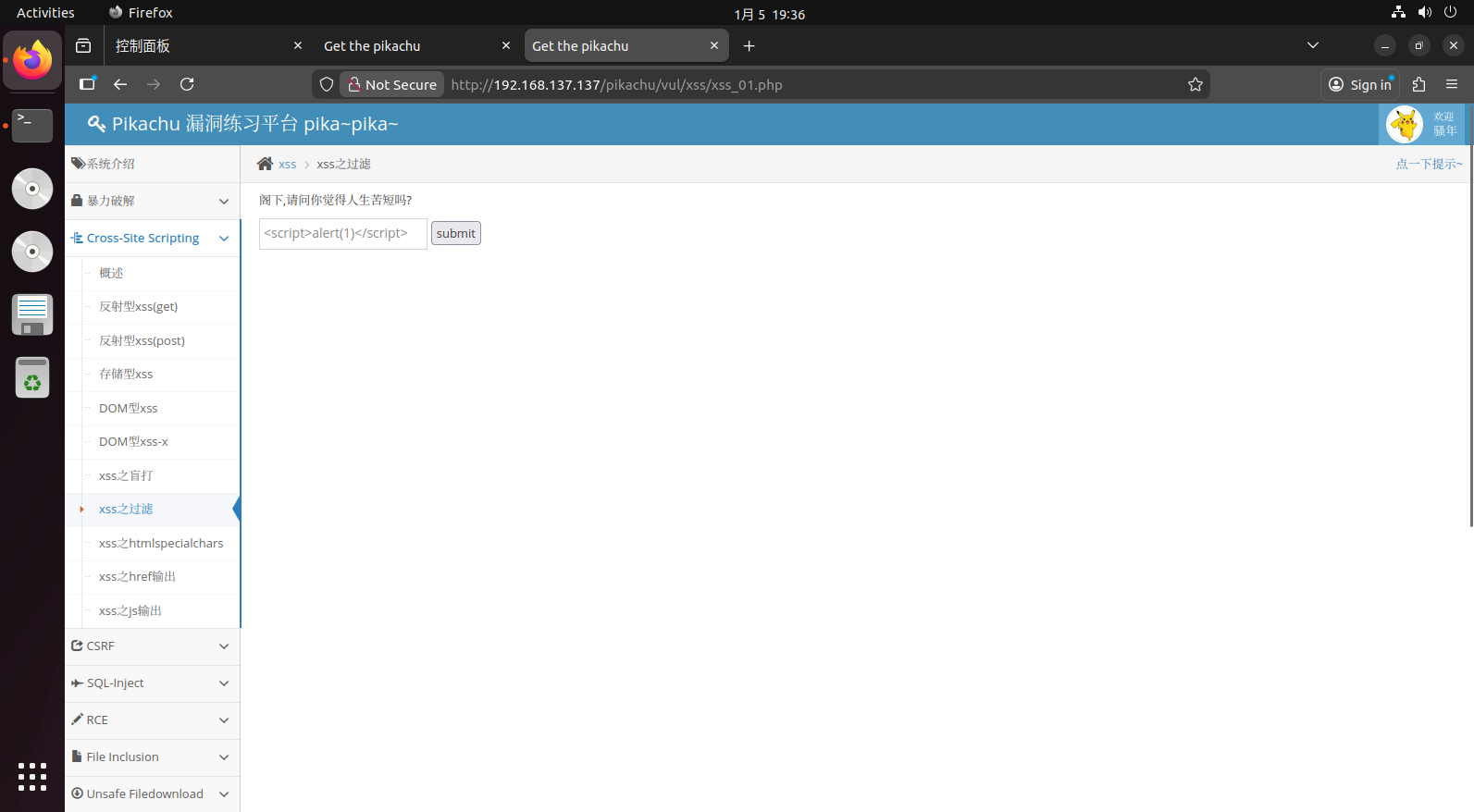This screenshot has width=1474, height=812.
Task: Switch to the middle Get the pikachu tab
Action: [416, 45]
